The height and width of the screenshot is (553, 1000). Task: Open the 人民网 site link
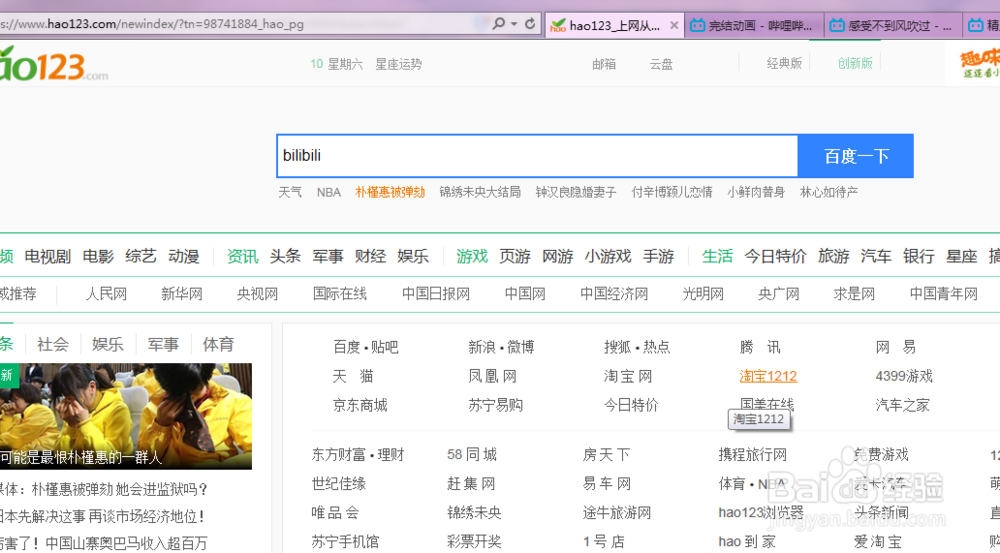pyautogui.click(x=107, y=294)
